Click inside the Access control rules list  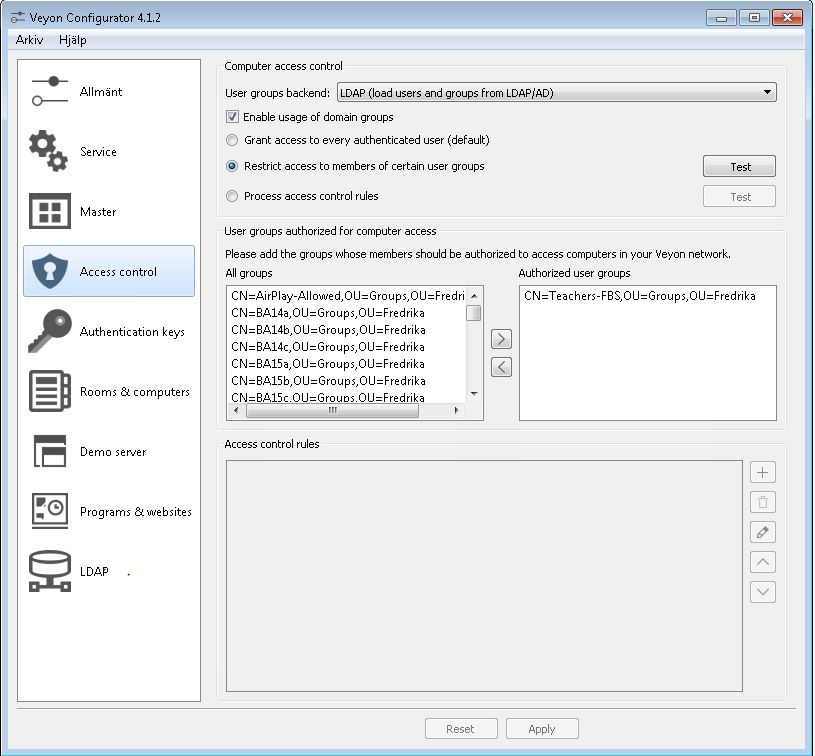[x=484, y=576]
